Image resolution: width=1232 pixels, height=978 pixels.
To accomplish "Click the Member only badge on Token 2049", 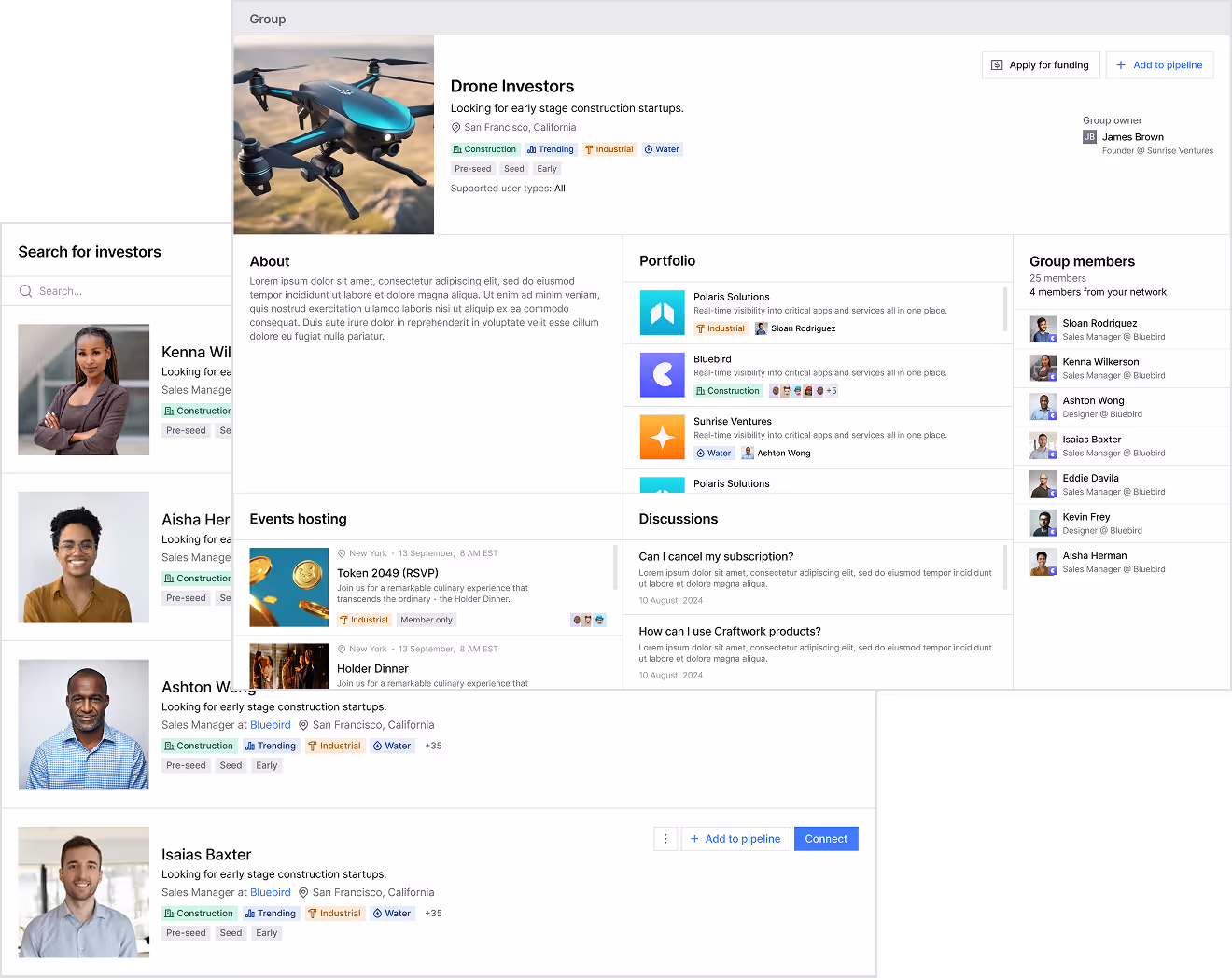I will 427,620.
